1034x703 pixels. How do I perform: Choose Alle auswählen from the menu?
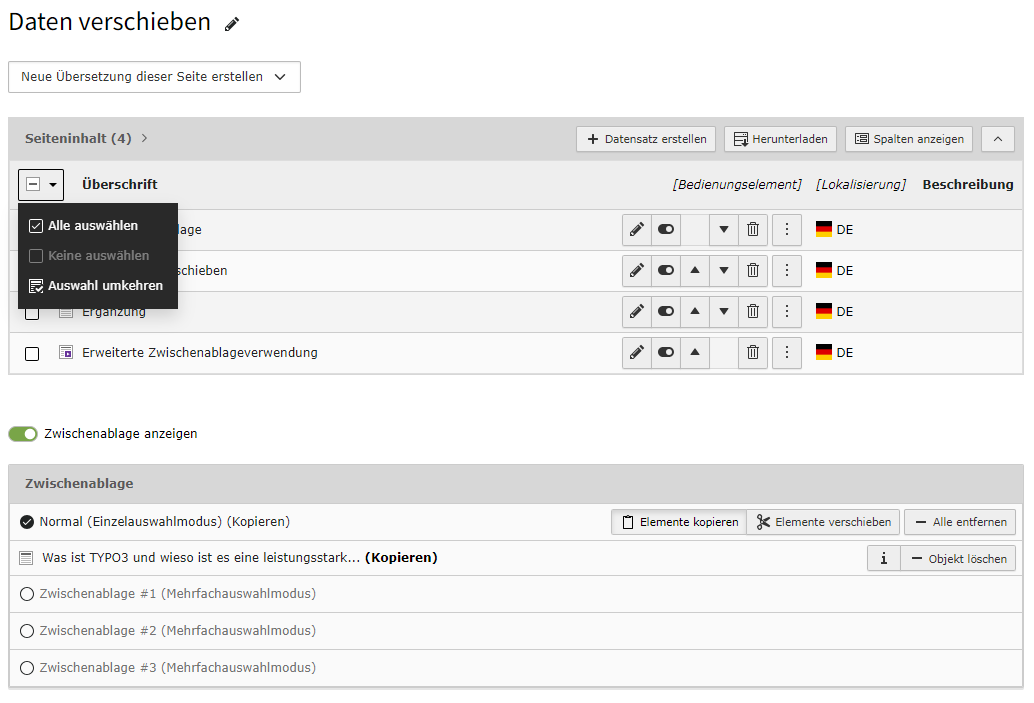98,226
